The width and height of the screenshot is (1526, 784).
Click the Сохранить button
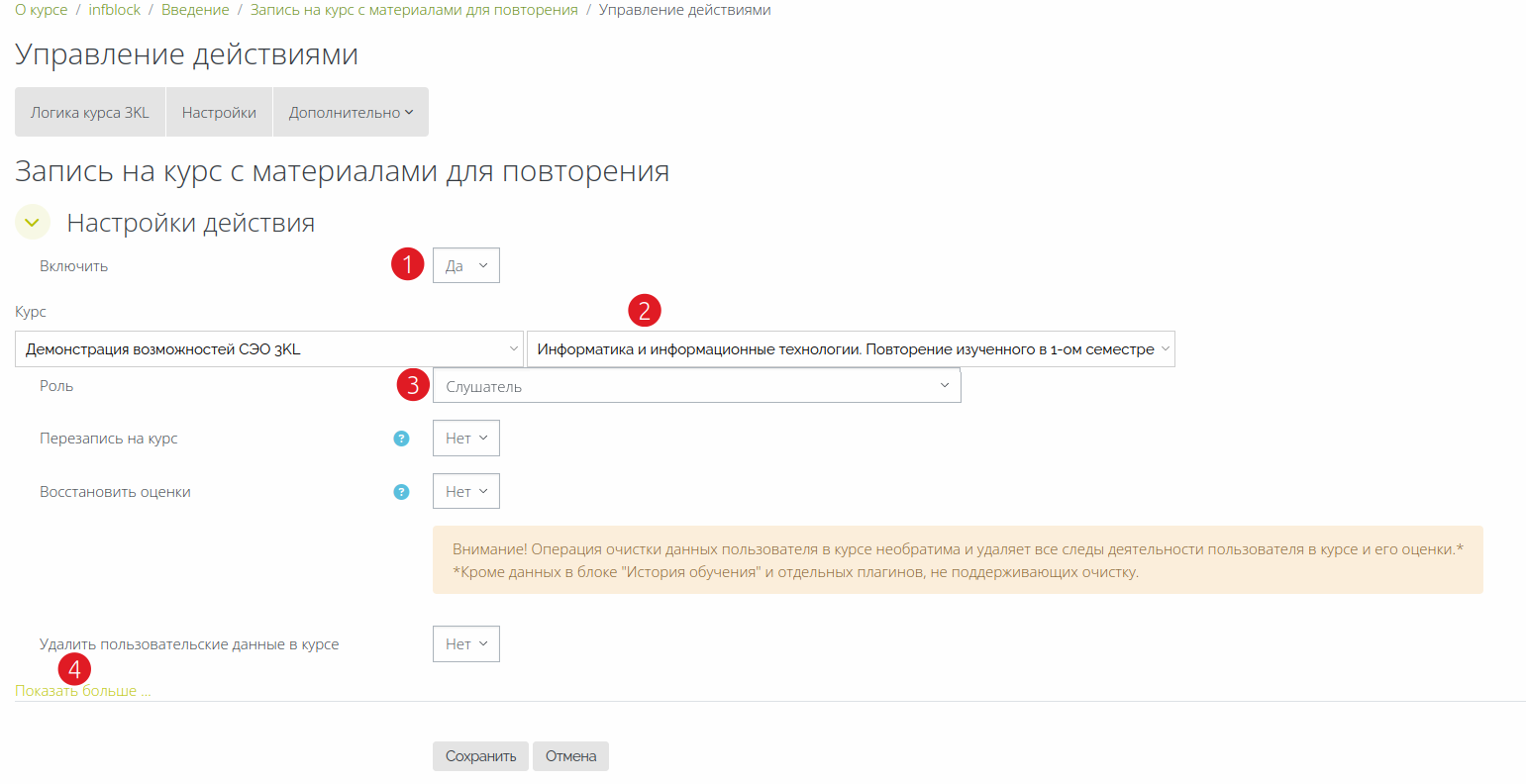coord(480,756)
